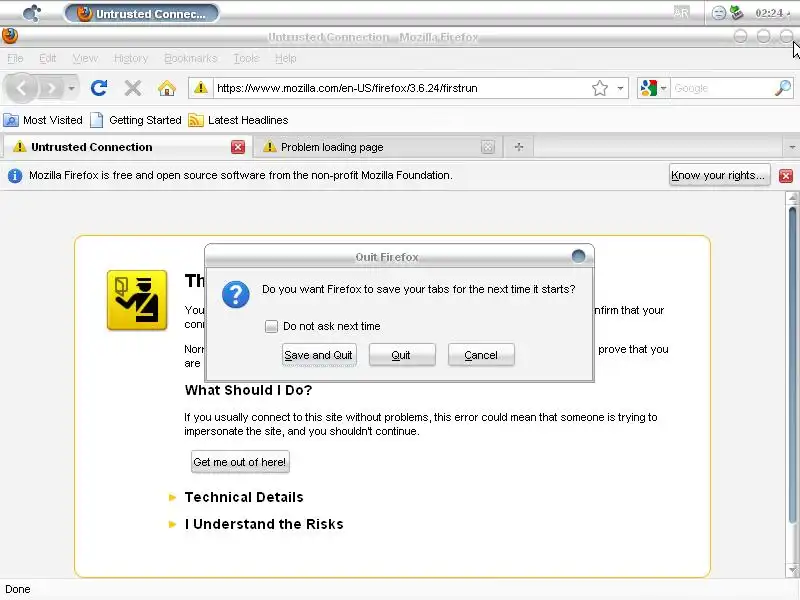Click the blue question mark dialog icon

[x=236, y=294]
